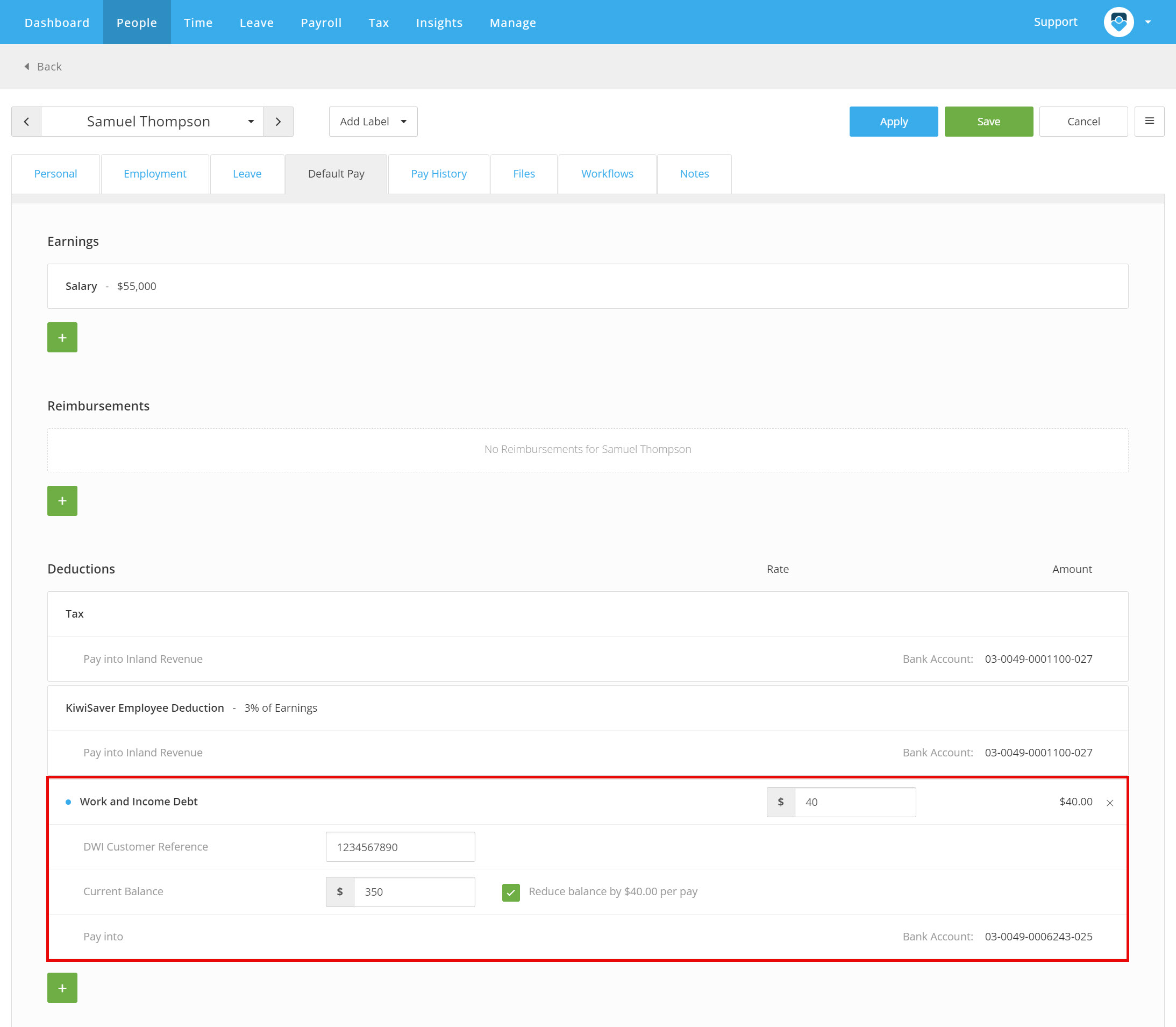Go to previous employee arrow
This screenshot has height=1027, width=1176.
tap(26, 122)
